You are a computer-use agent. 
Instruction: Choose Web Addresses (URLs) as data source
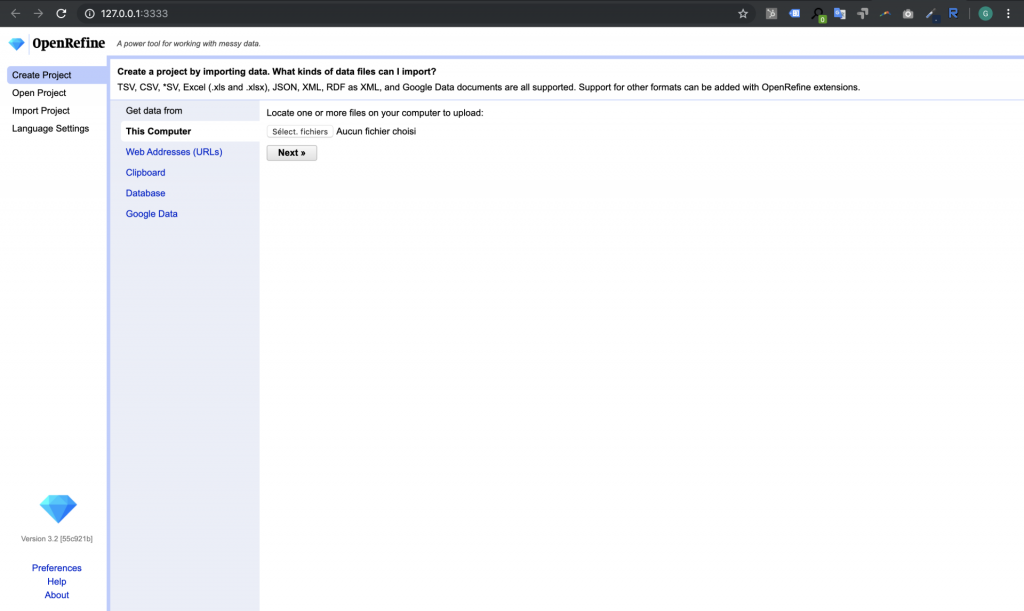[x=174, y=152]
